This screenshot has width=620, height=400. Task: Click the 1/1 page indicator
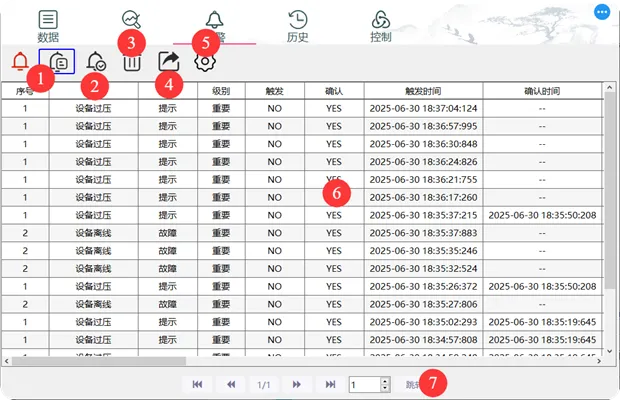(264, 385)
